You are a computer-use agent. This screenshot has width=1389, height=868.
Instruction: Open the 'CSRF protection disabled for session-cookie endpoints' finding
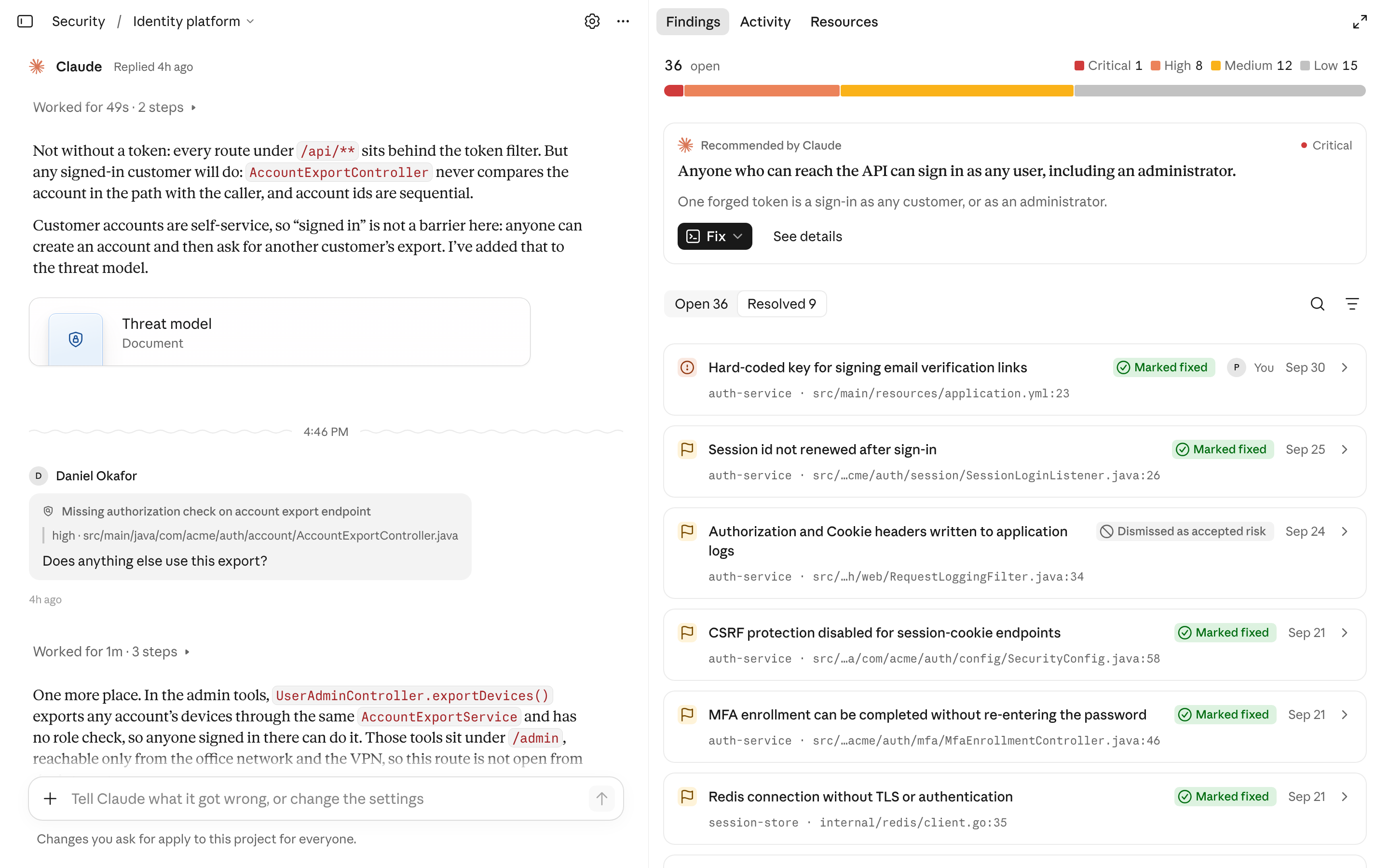(1014, 645)
